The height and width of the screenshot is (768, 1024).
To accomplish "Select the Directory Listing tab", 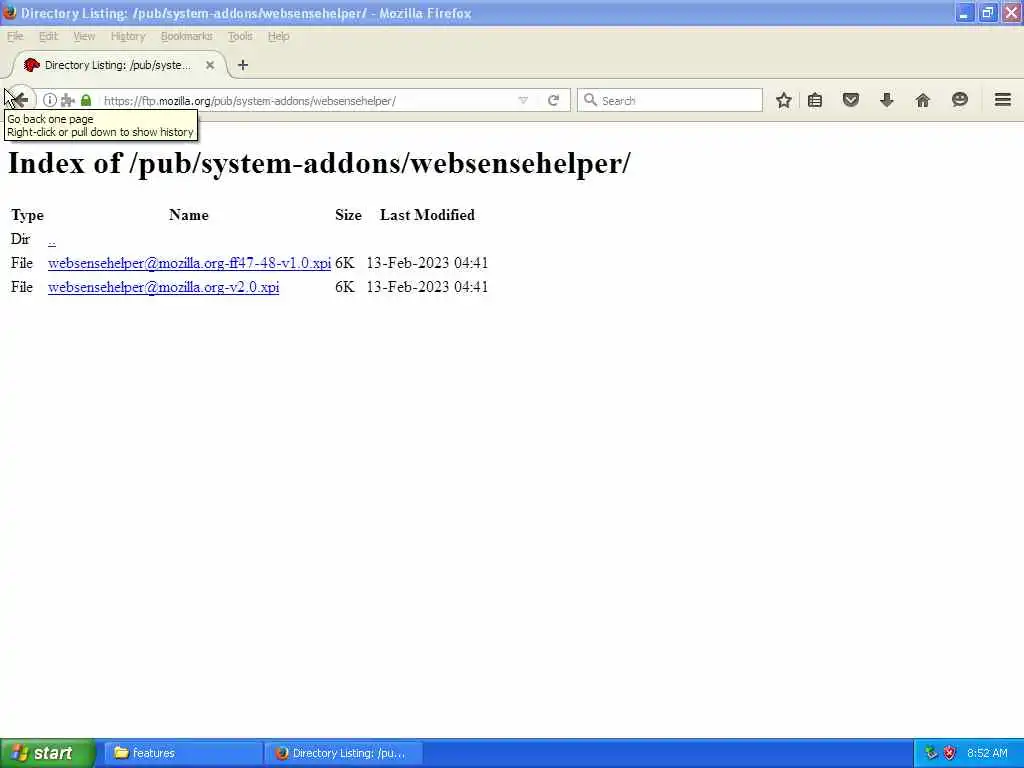I will pyautogui.click(x=118, y=65).
